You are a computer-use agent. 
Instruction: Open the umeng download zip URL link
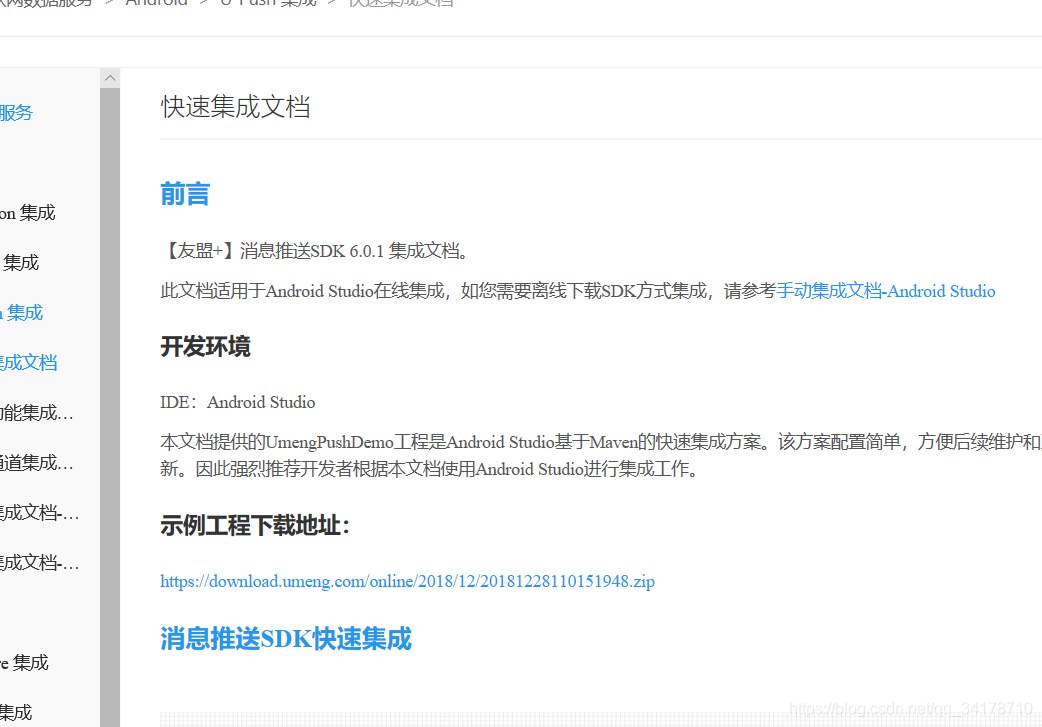pyautogui.click(x=407, y=581)
